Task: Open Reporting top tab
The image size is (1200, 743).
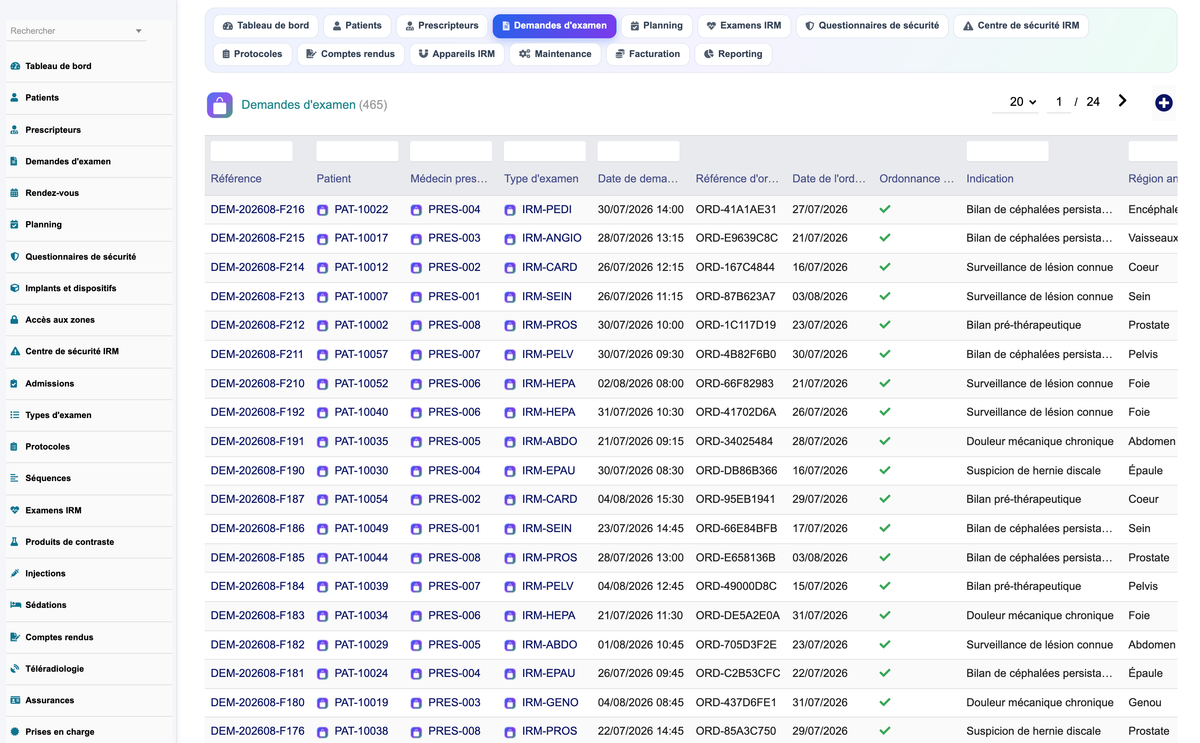Action: tap(733, 54)
